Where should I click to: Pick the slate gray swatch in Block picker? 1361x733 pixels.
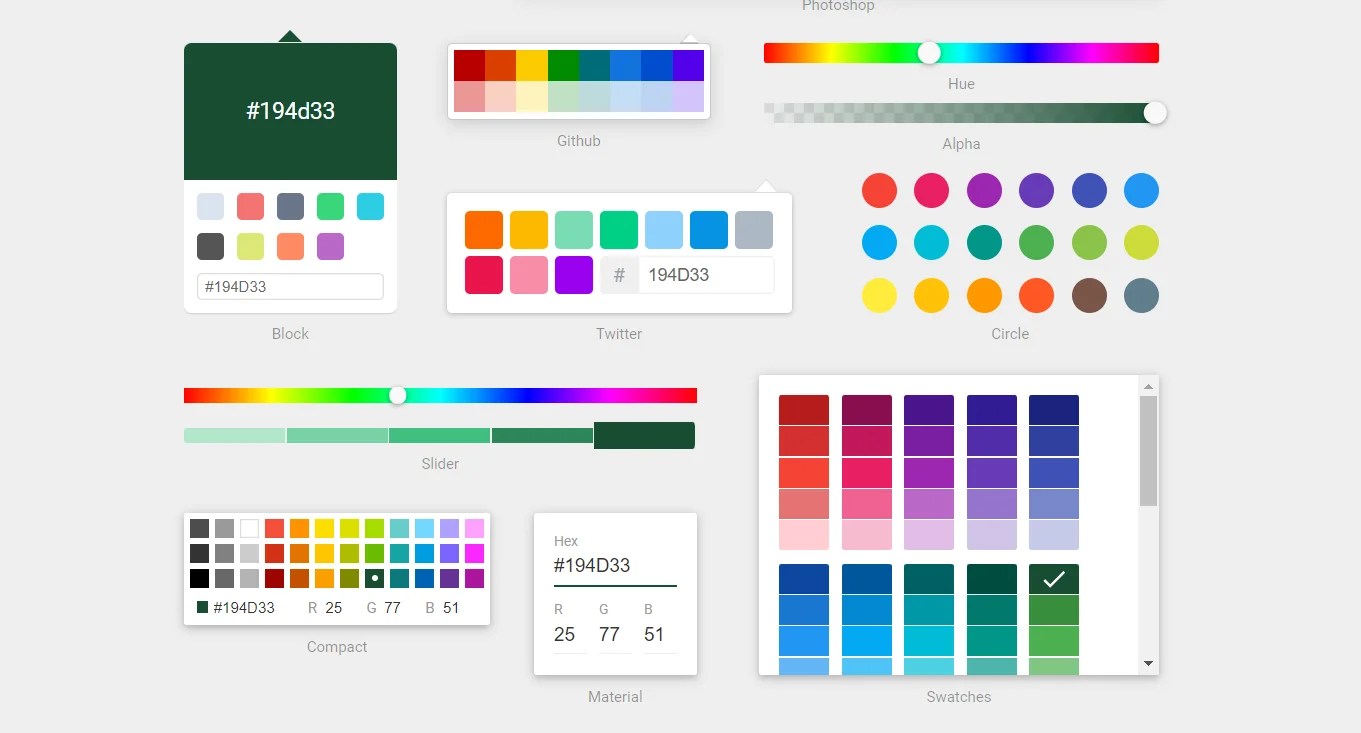pyautogui.click(x=290, y=206)
